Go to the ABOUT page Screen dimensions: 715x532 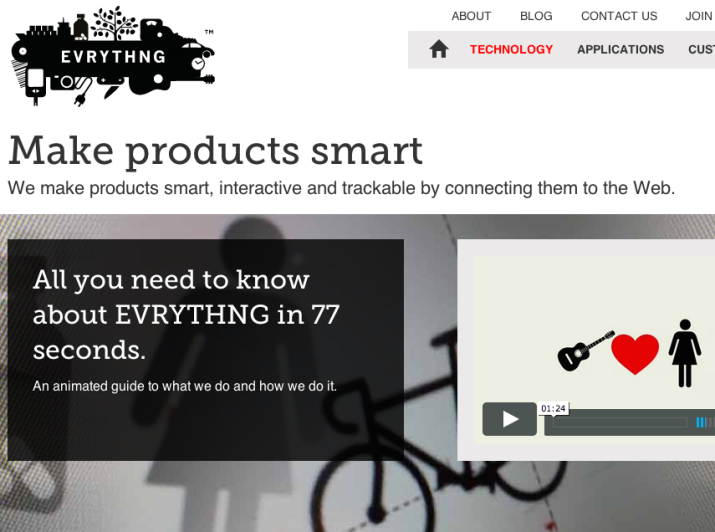point(471,16)
